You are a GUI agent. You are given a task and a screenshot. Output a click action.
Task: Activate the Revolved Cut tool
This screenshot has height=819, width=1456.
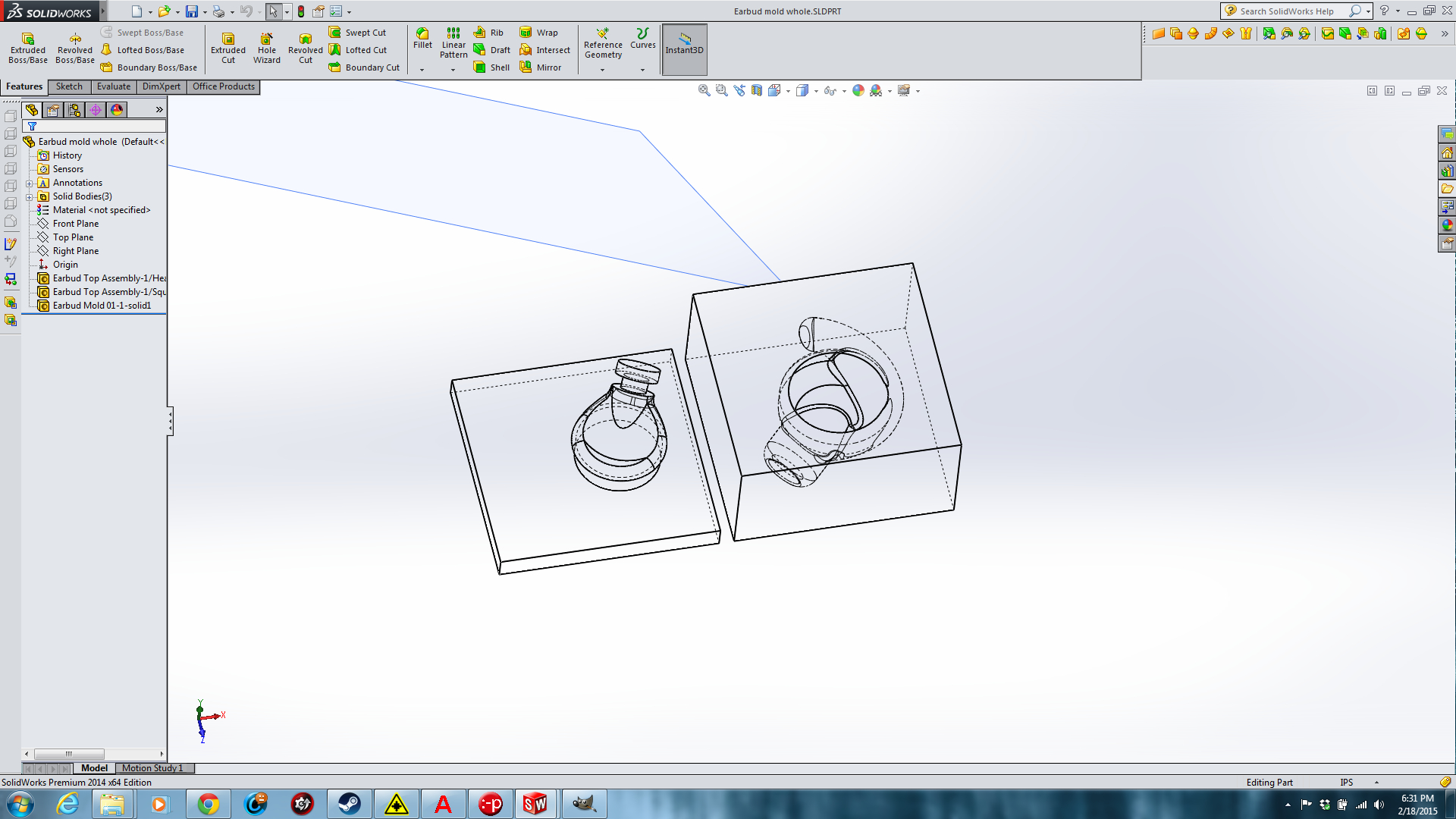pos(306,49)
